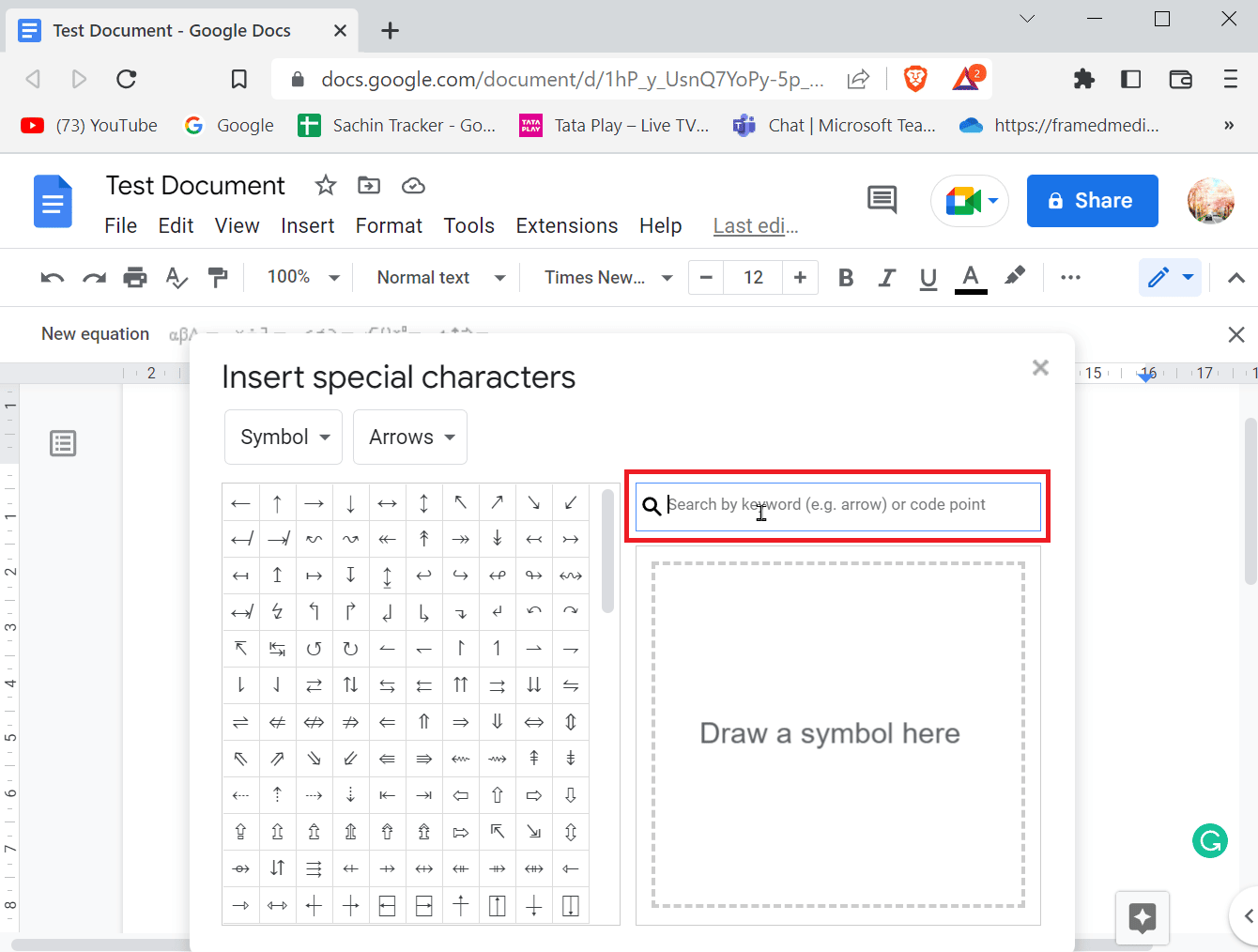This screenshot has height=952, width=1258.
Task: Open the Tools menu
Action: coord(469,226)
